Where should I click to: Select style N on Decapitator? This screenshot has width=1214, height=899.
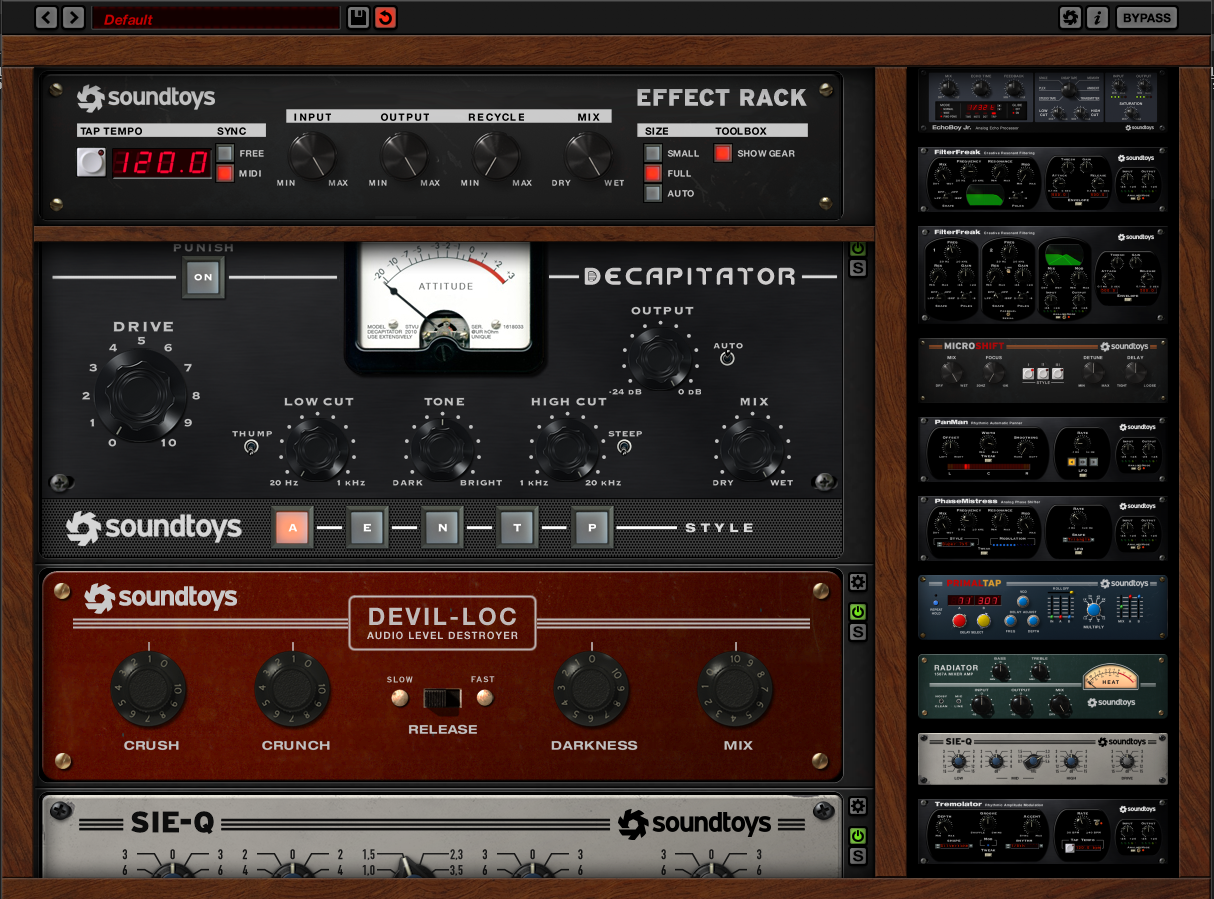(442, 527)
